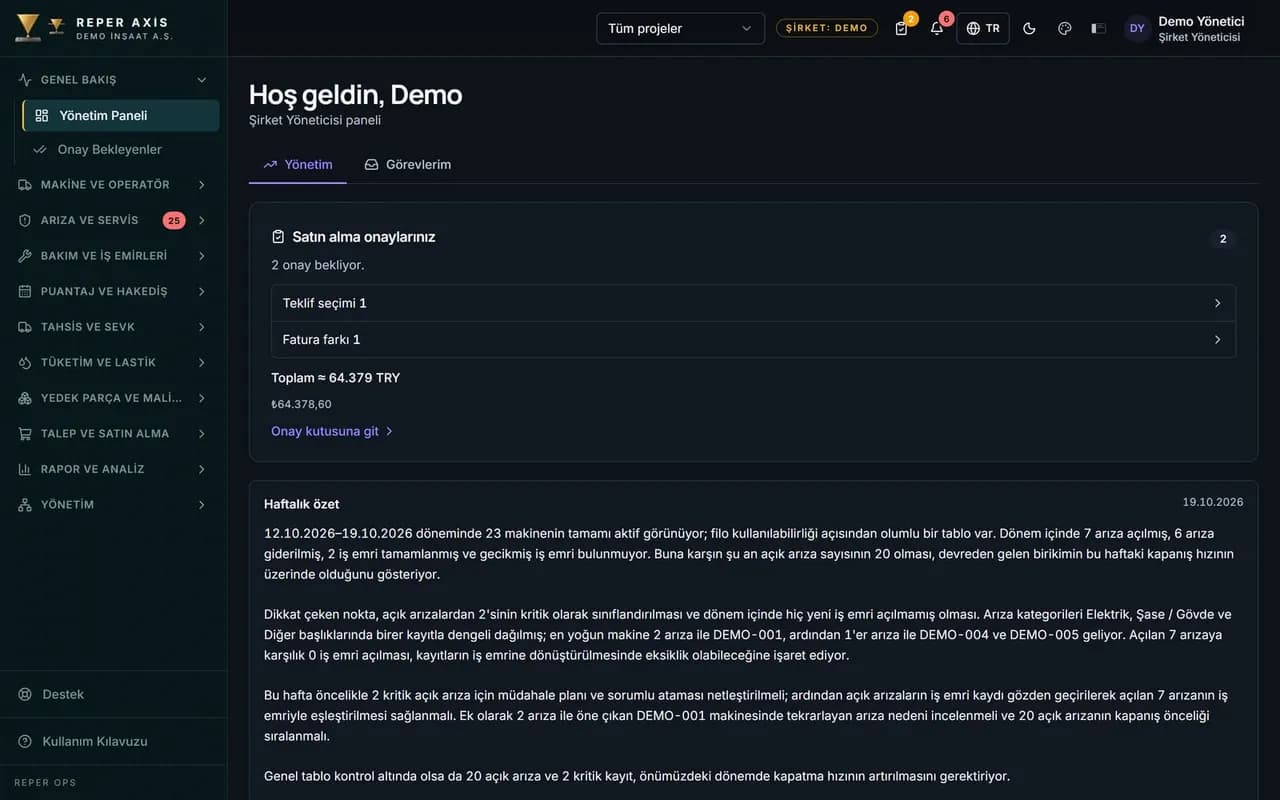This screenshot has height=800, width=1280.
Task: Click the DY user avatar
Action: tap(1137, 28)
